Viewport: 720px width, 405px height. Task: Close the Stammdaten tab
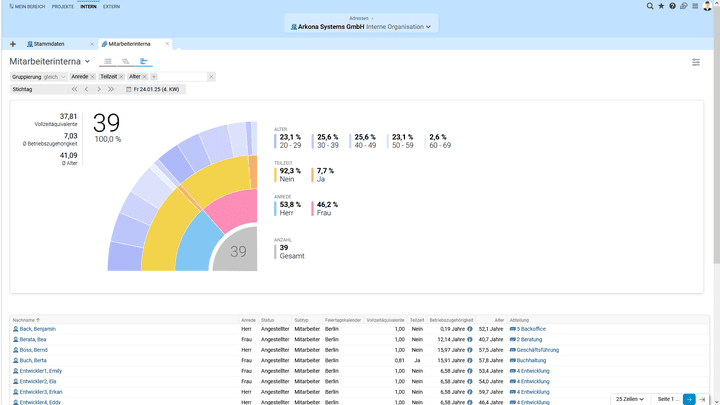coord(92,44)
